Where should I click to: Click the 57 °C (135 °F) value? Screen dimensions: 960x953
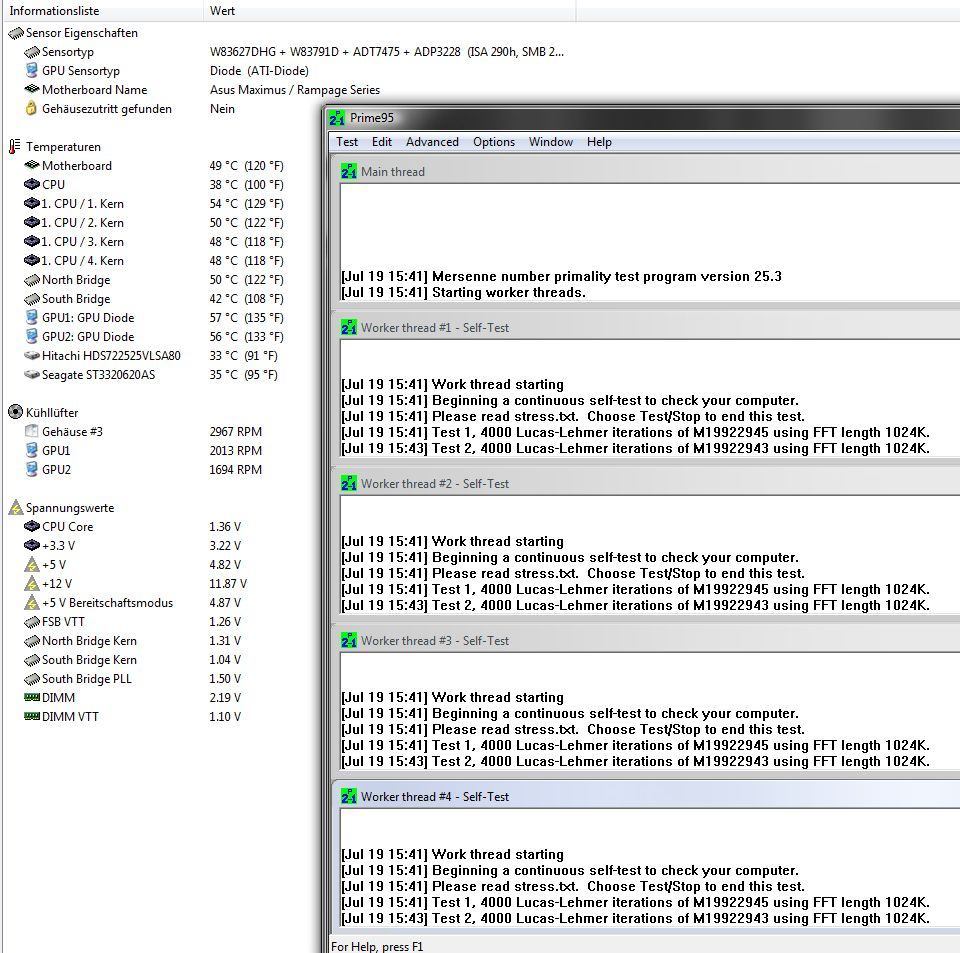(x=246, y=317)
